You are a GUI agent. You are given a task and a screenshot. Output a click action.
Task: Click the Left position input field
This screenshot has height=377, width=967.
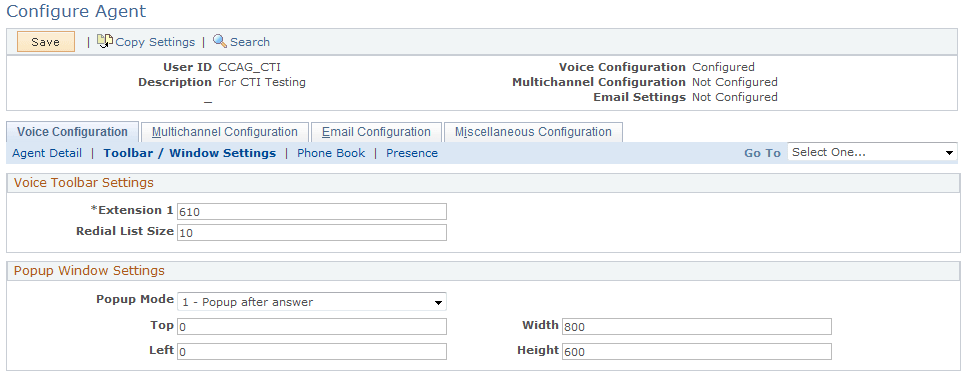(x=311, y=351)
